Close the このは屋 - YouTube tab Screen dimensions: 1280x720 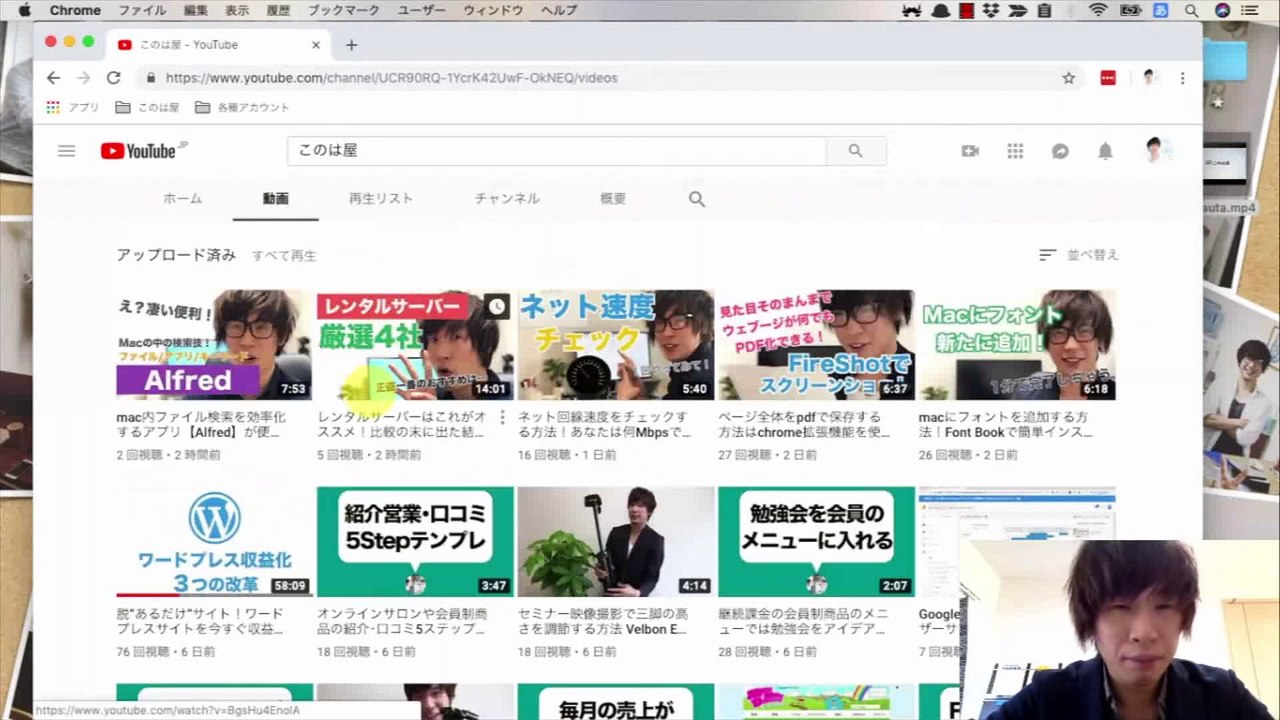pos(316,45)
